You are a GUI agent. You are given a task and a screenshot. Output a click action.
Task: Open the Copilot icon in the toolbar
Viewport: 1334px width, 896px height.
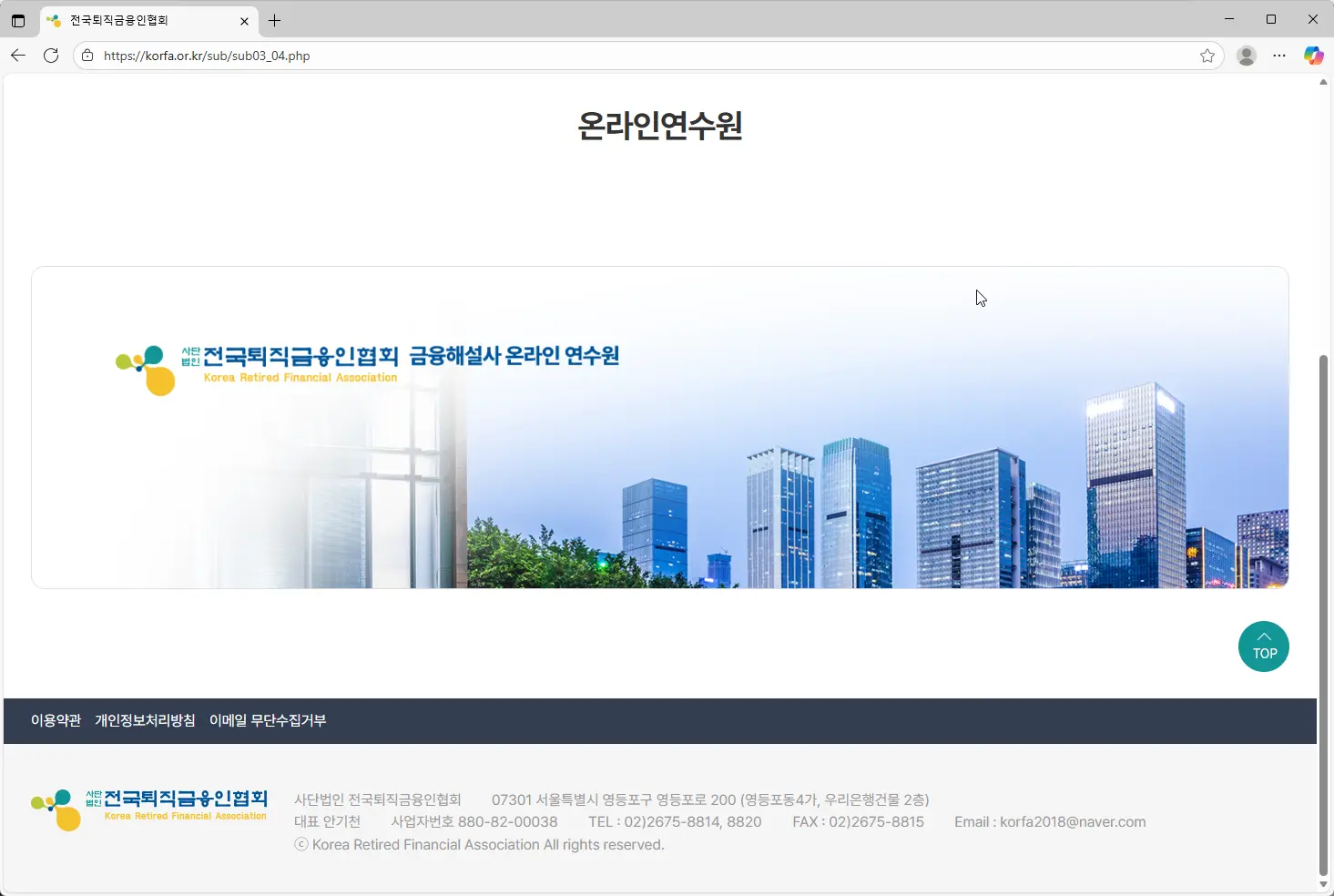[1314, 56]
